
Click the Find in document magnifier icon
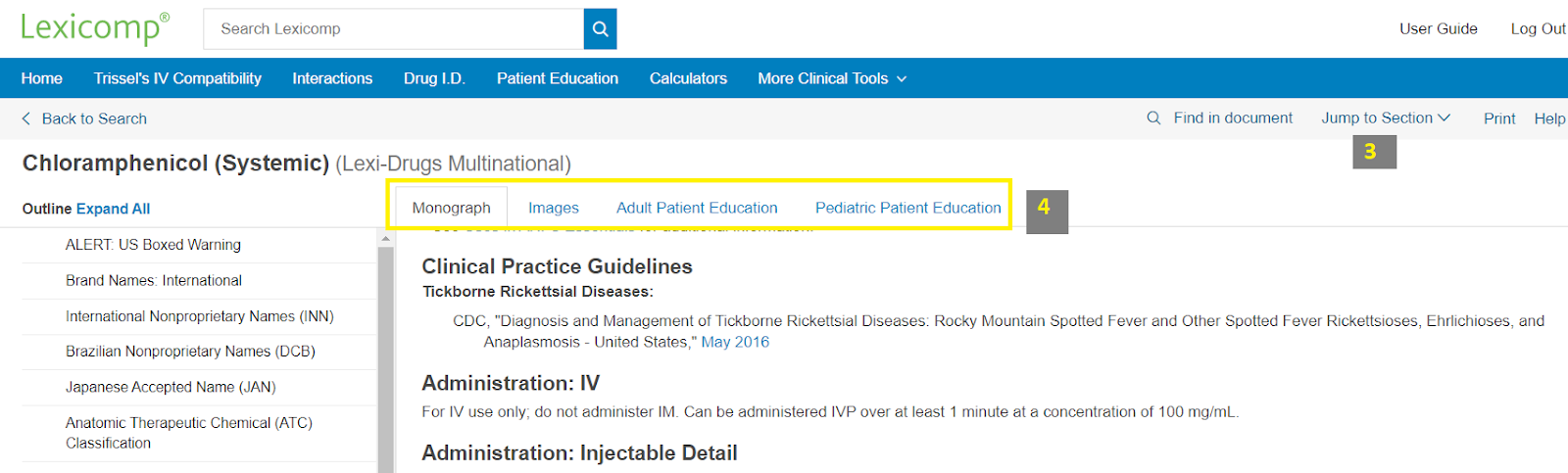(1153, 118)
